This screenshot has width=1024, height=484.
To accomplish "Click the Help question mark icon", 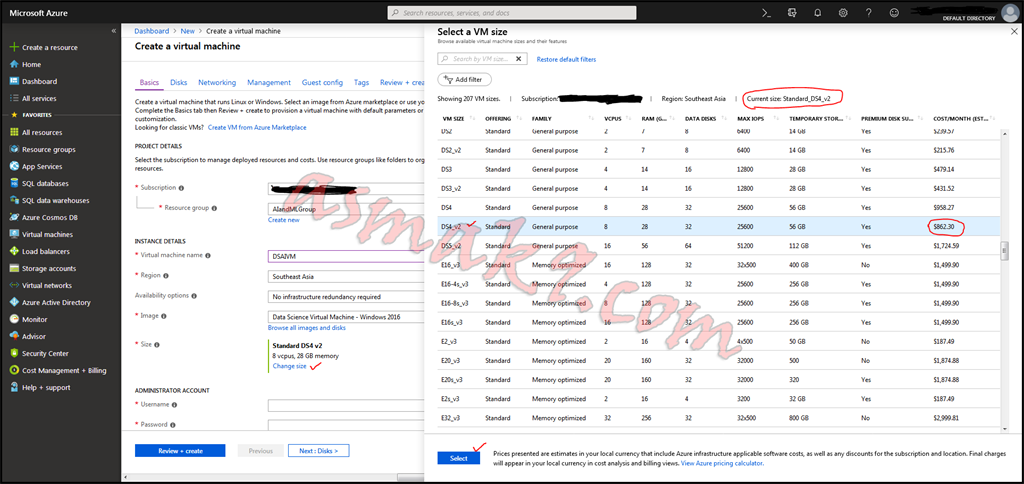I will (x=869, y=12).
